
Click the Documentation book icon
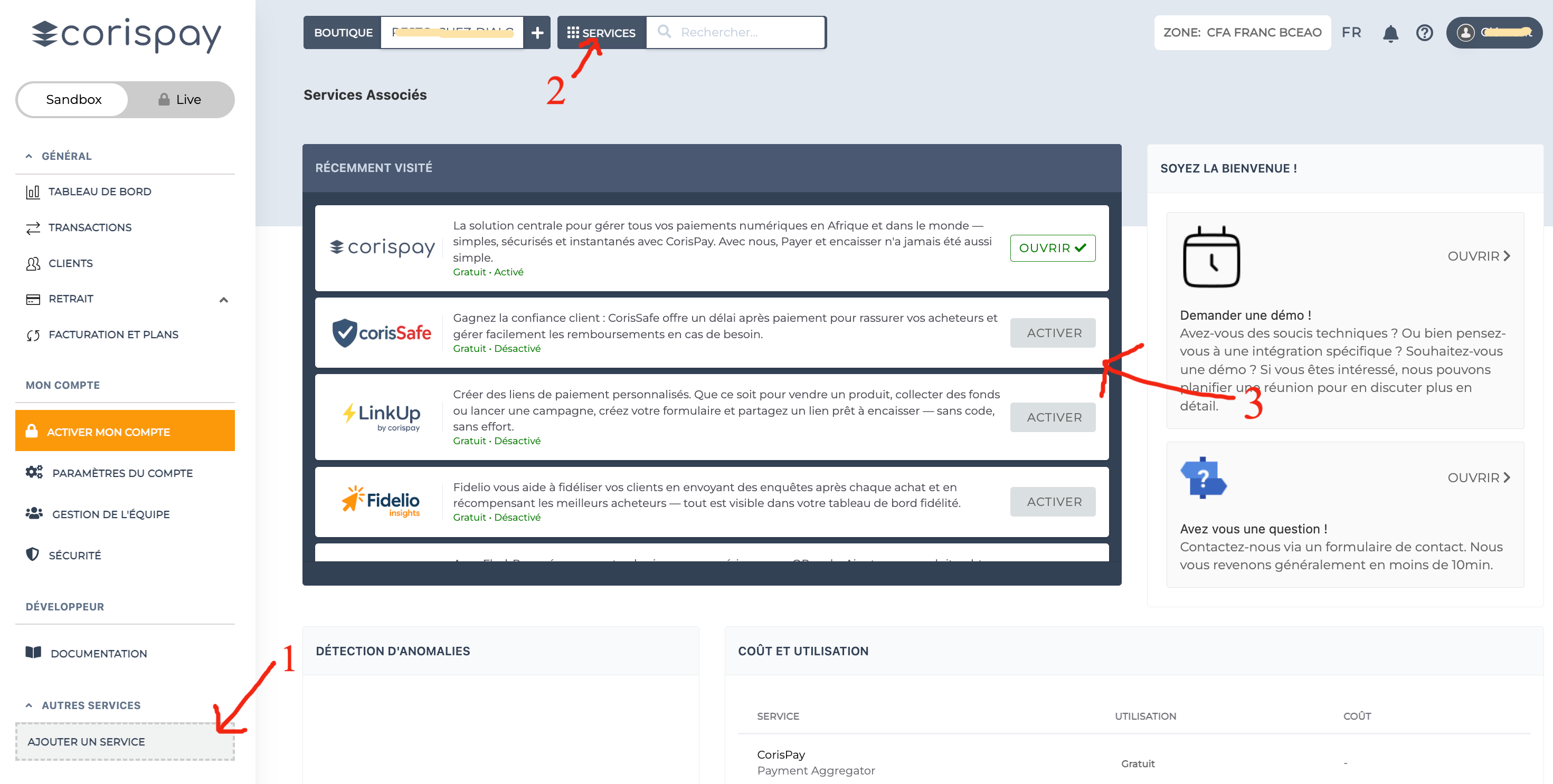point(33,653)
